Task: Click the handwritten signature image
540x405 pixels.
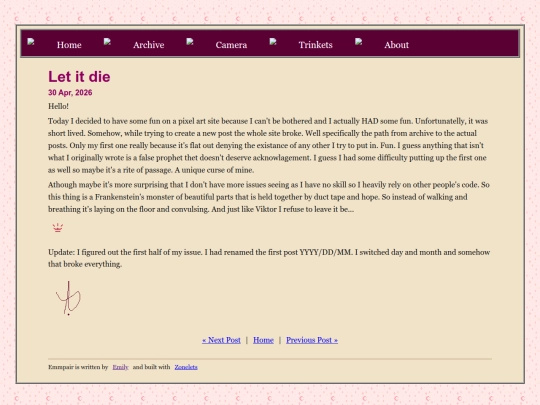Action: click(68, 298)
